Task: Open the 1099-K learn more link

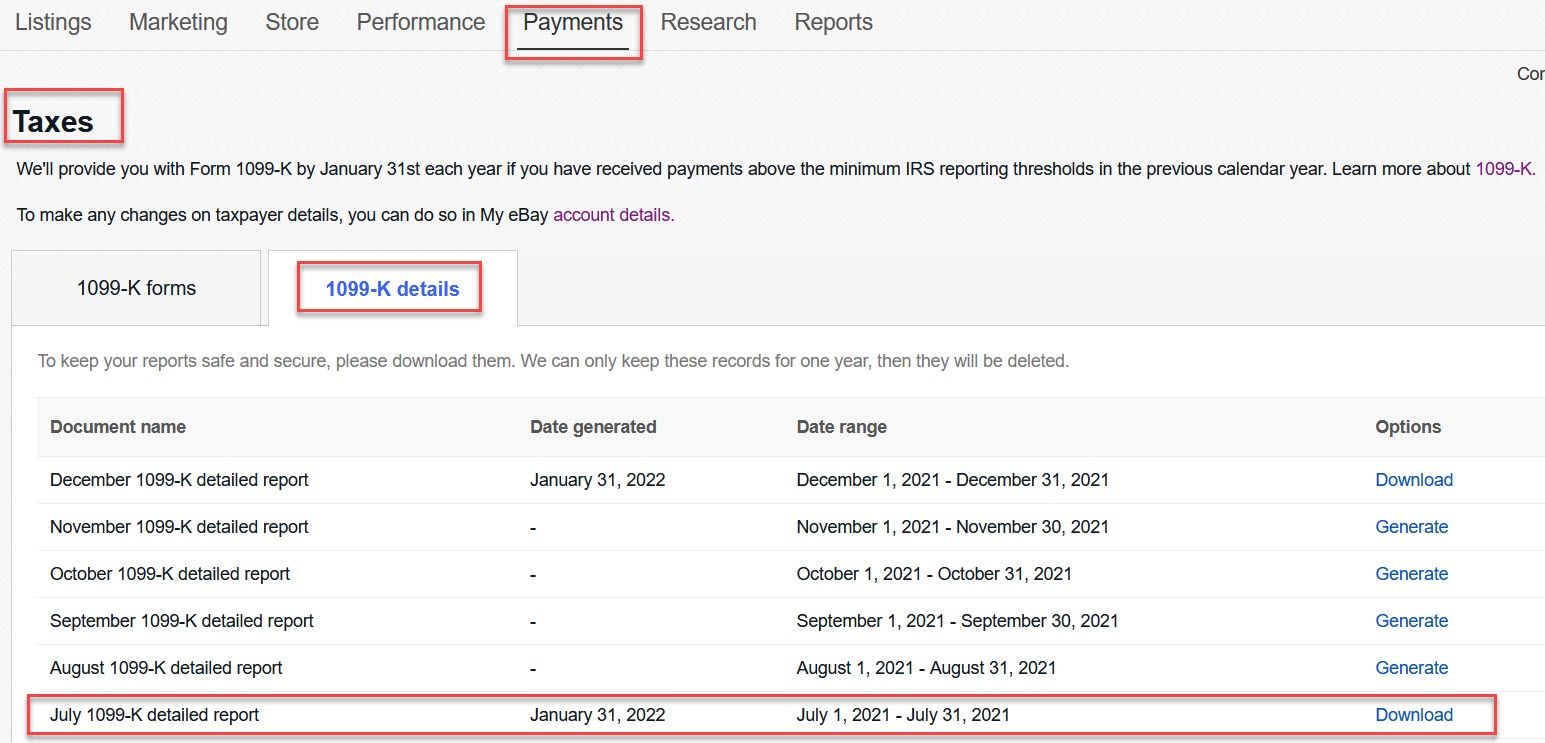Action: 1504,169
